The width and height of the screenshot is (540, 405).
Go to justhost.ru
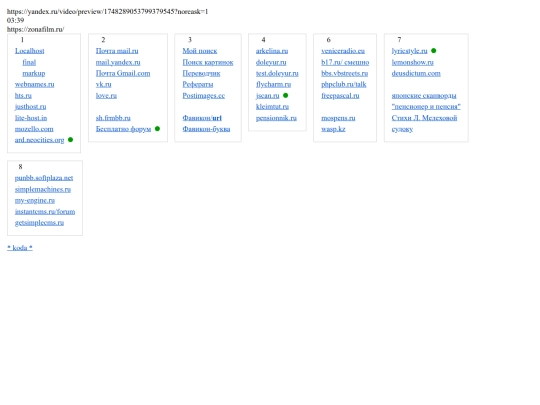[30, 107]
